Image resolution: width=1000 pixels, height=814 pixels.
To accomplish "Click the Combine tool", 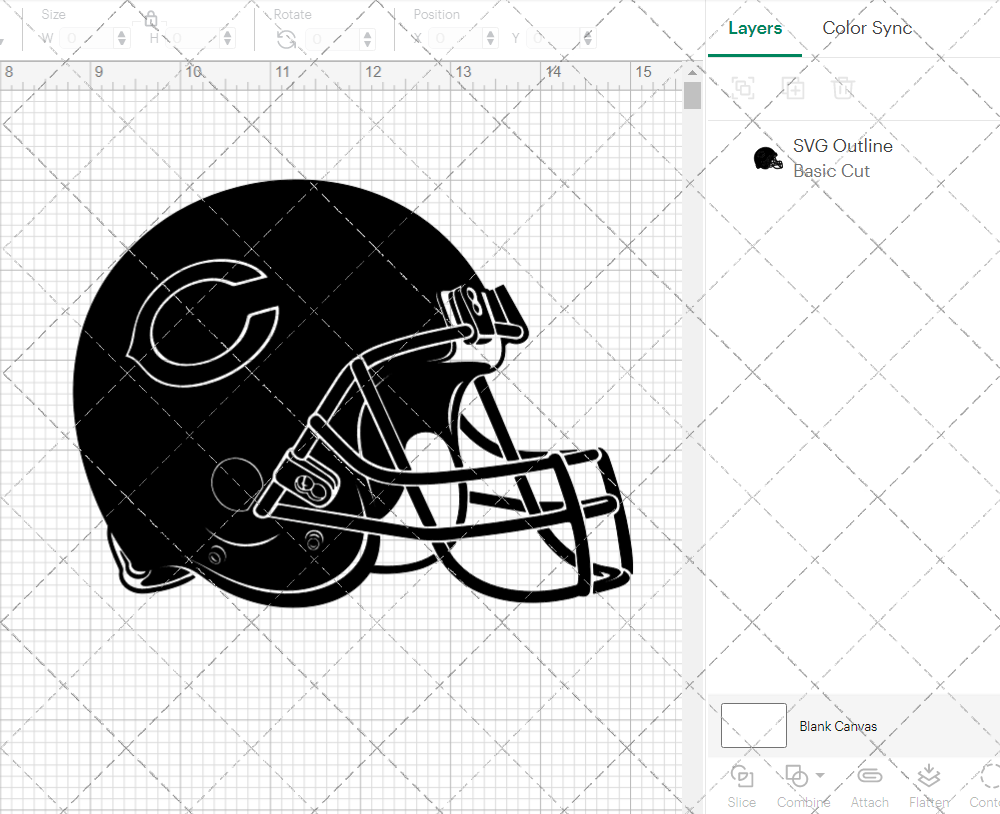I will click(803, 786).
